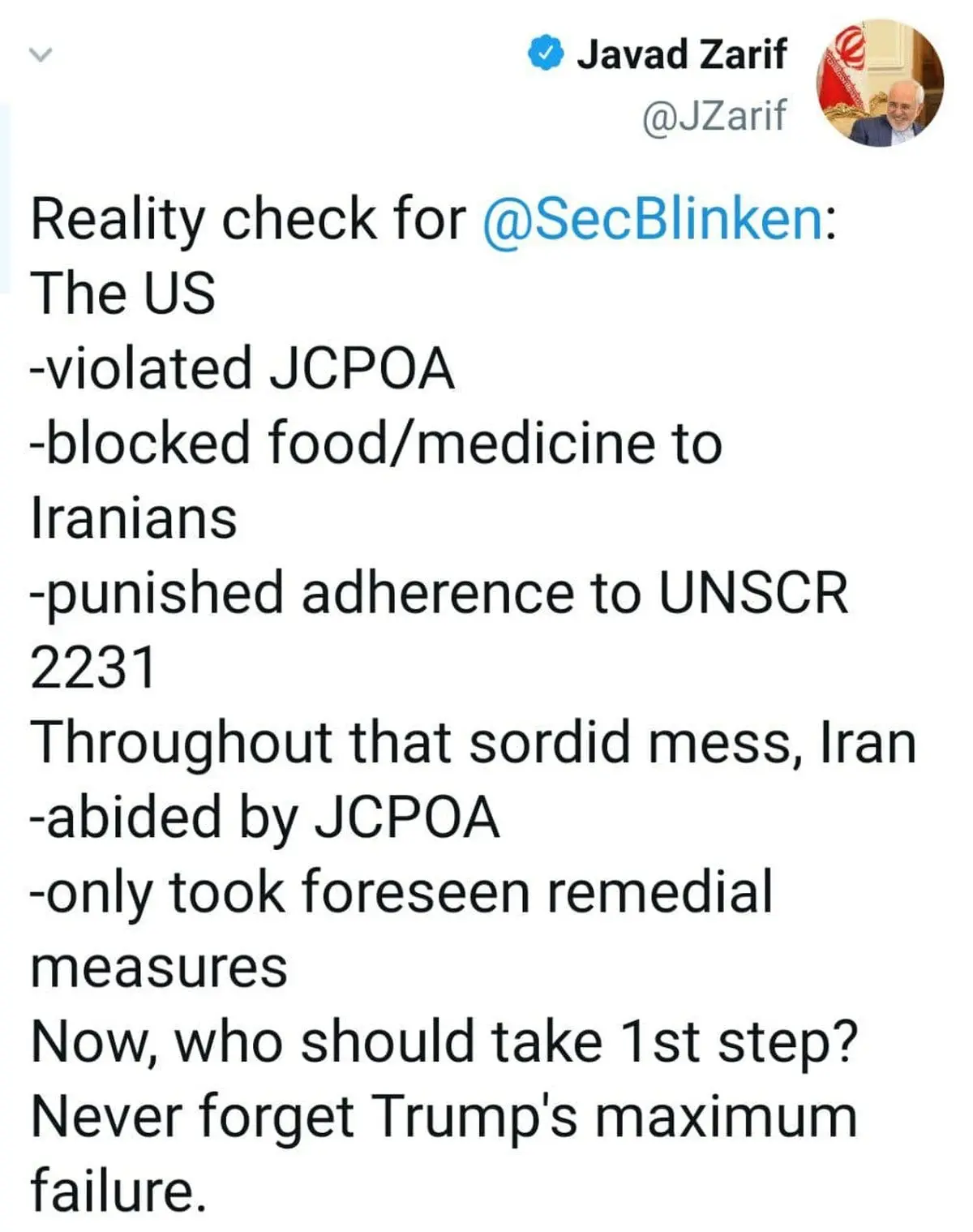973x1232 pixels.
Task: Click the number "2231" in tweet
Action: [92, 668]
